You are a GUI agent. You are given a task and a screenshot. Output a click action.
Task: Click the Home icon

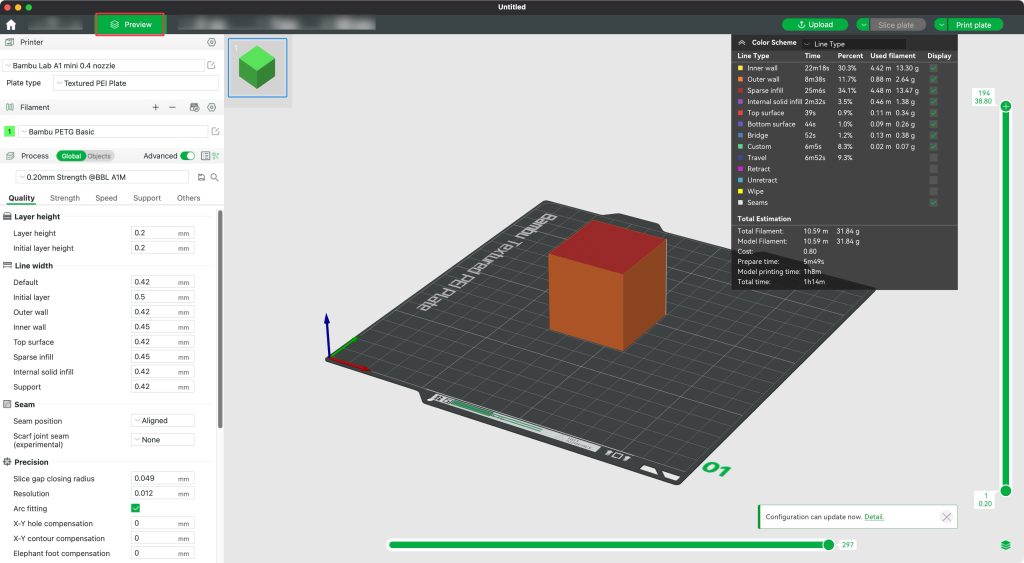(11, 24)
